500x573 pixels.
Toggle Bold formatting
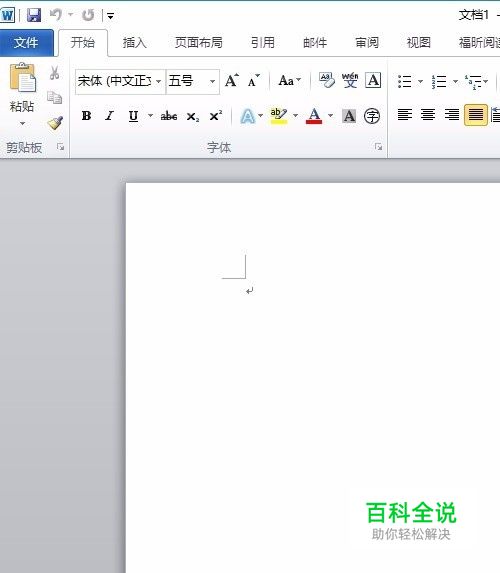click(86, 116)
